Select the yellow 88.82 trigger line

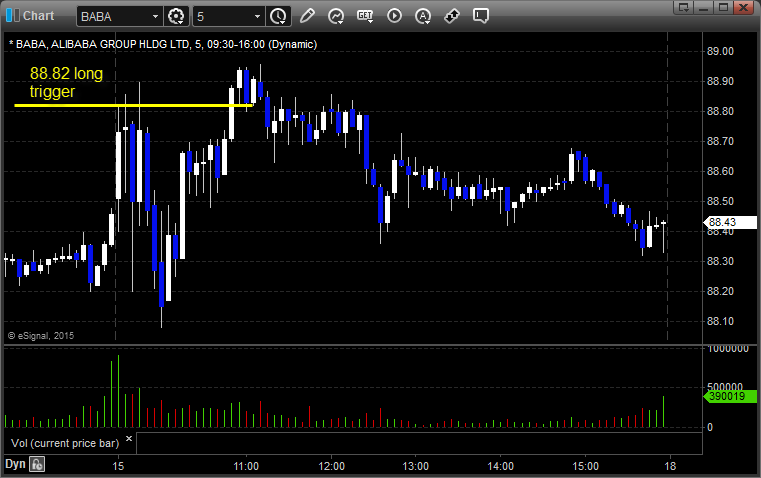click(x=133, y=105)
